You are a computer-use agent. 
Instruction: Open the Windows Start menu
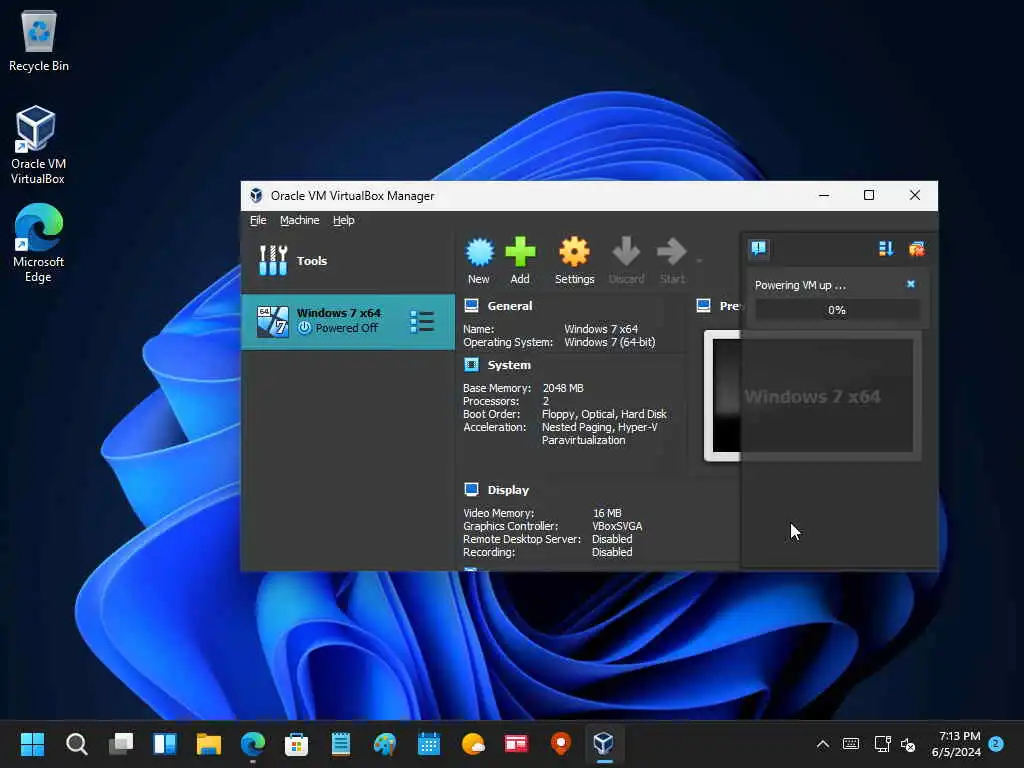point(33,744)
